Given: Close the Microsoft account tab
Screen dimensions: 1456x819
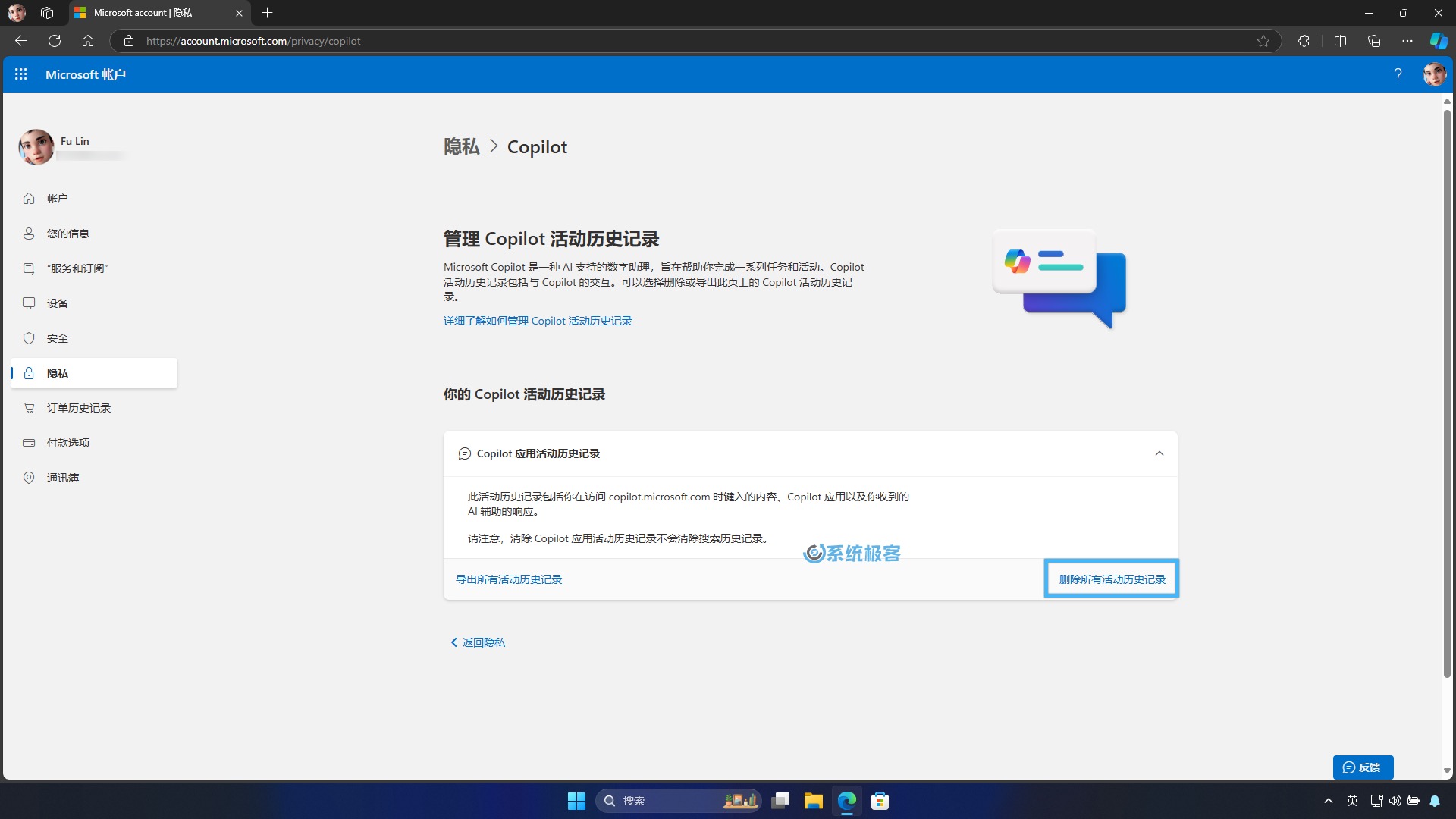Looking at the screenshot, I should (239, 13).
